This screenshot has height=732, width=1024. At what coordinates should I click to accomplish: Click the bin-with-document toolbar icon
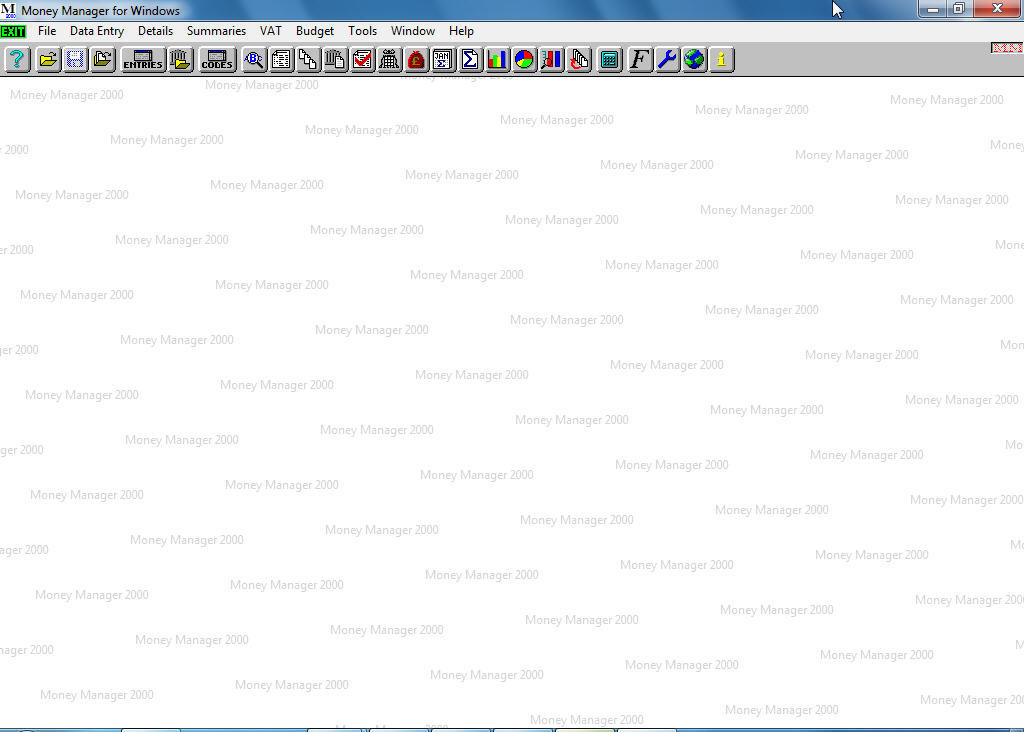[x=335, y=60]
